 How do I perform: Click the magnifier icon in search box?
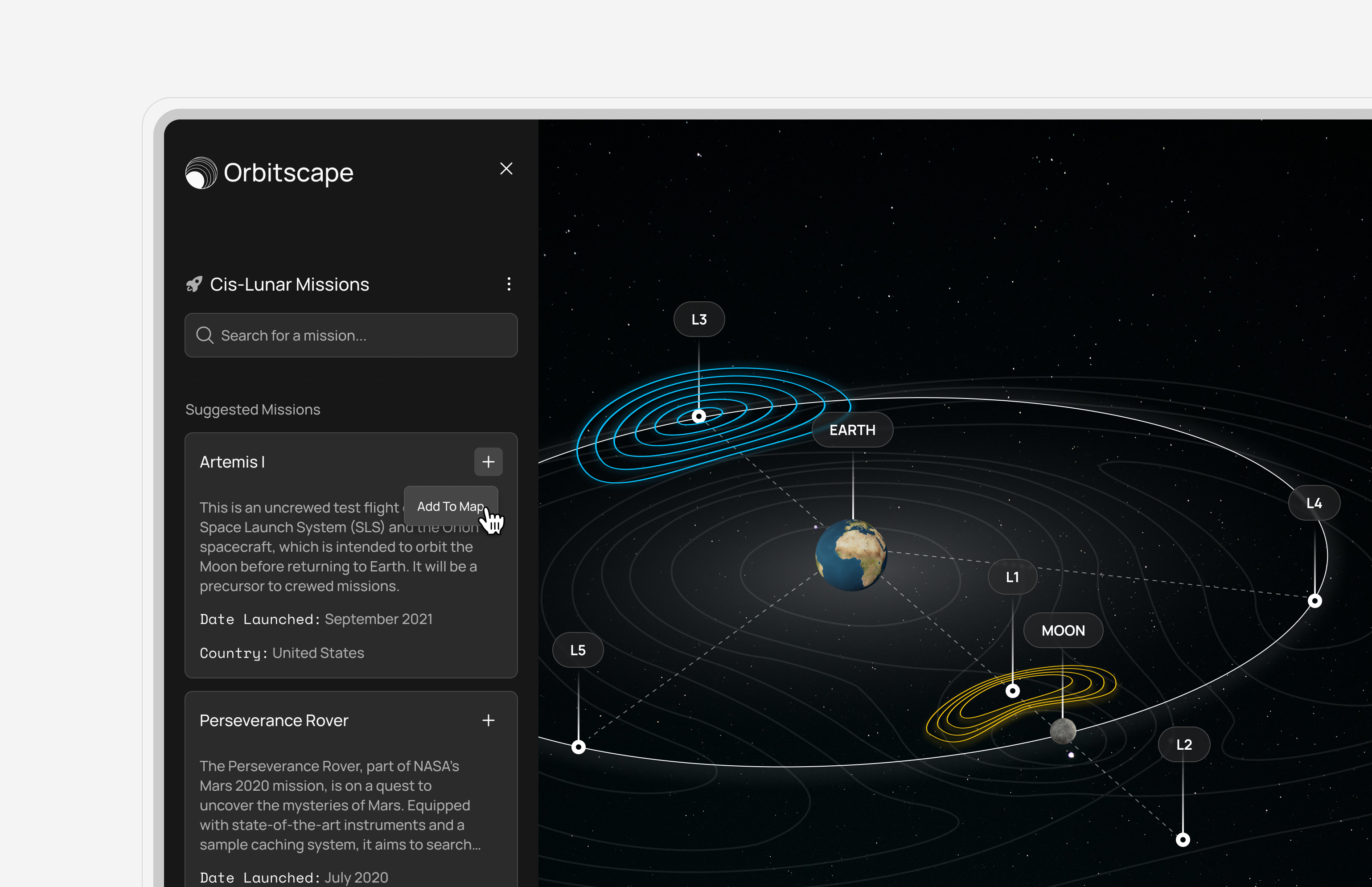pos(205,335)
